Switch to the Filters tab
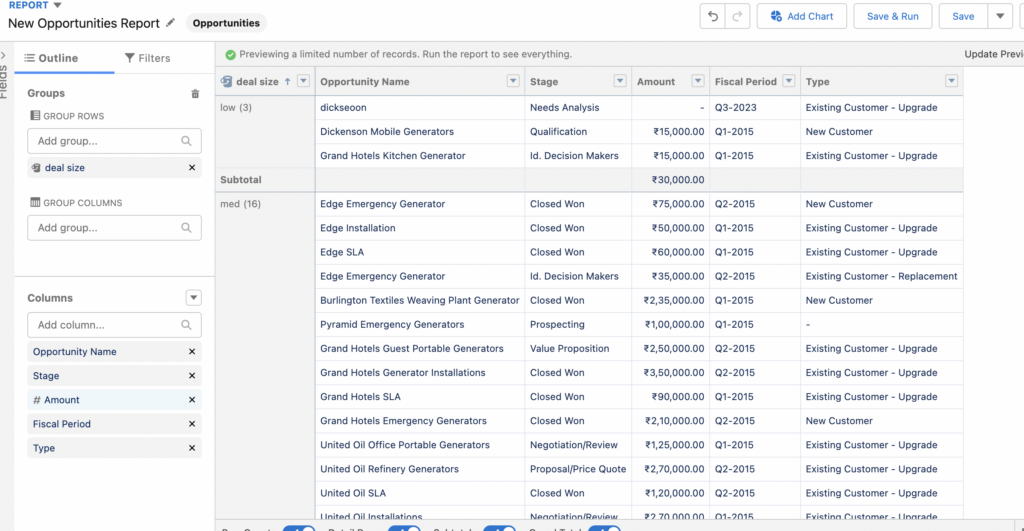The image size is (1024, 531). coord(148,58)
